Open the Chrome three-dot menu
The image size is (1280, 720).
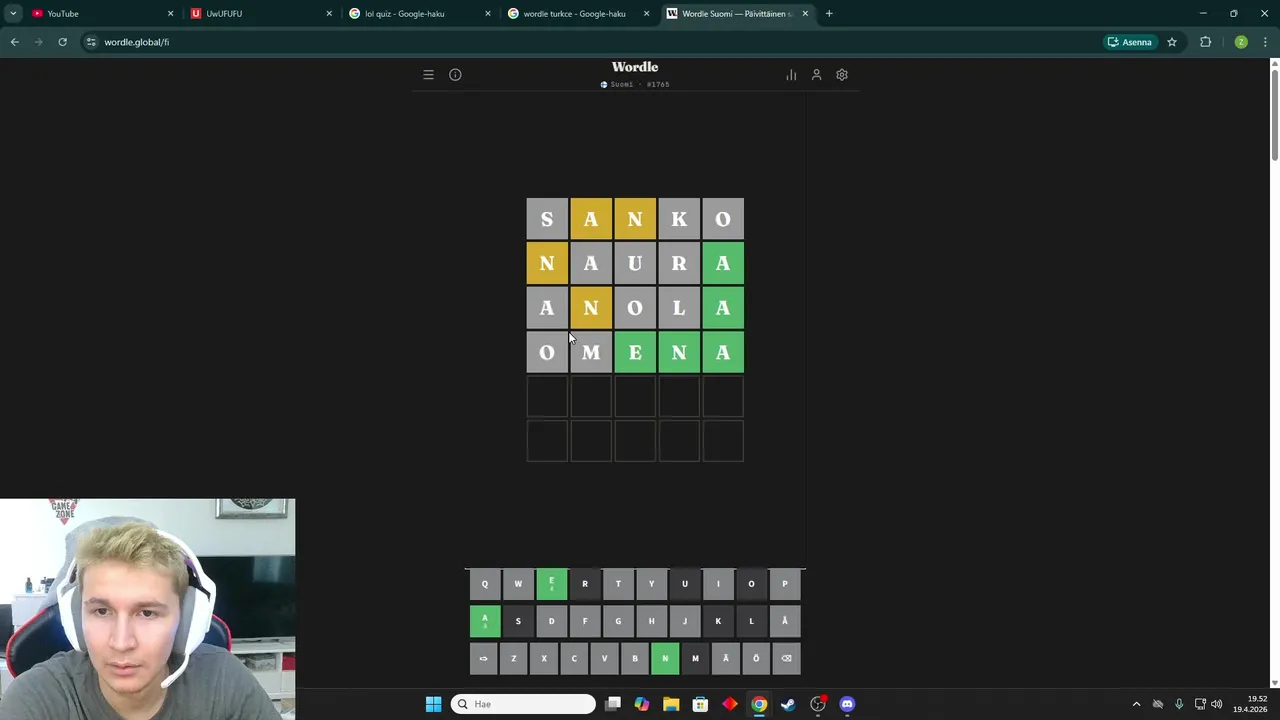point(1265,42)
